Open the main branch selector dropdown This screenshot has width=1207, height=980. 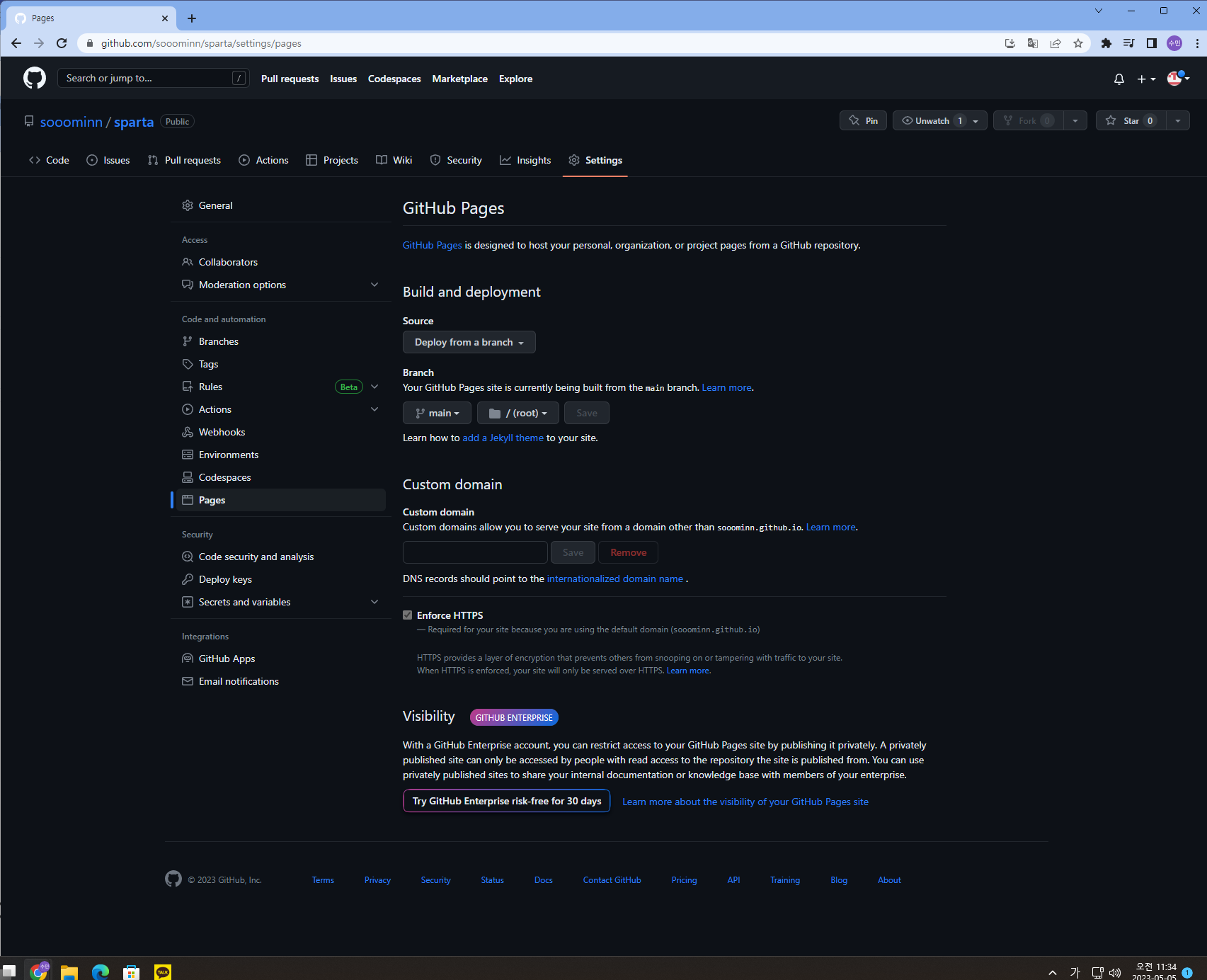tap(437, 413)
